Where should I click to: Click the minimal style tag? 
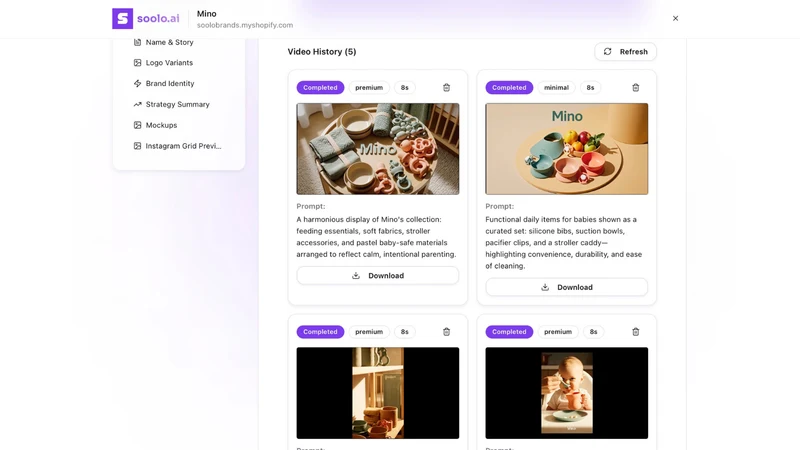click(x=556, y=88)
